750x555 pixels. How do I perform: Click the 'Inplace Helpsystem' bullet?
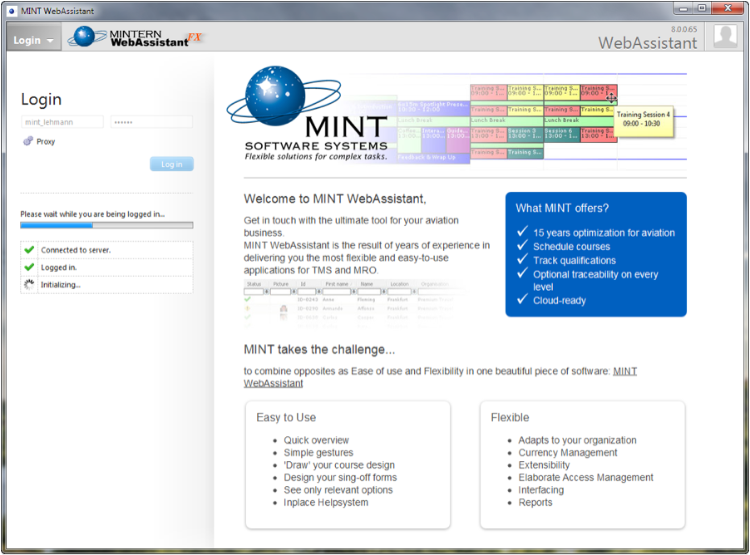[326, 502]
